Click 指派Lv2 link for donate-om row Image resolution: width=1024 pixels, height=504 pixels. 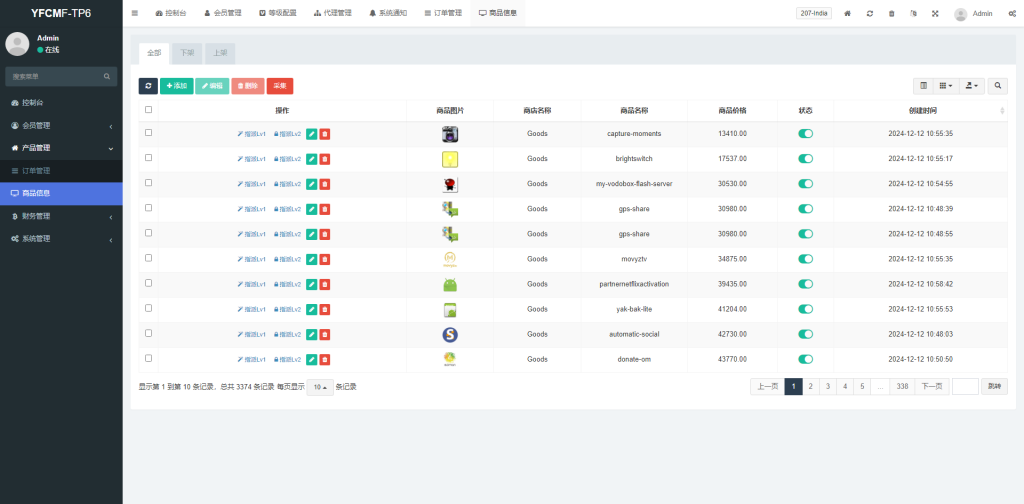tap(287, 359)
